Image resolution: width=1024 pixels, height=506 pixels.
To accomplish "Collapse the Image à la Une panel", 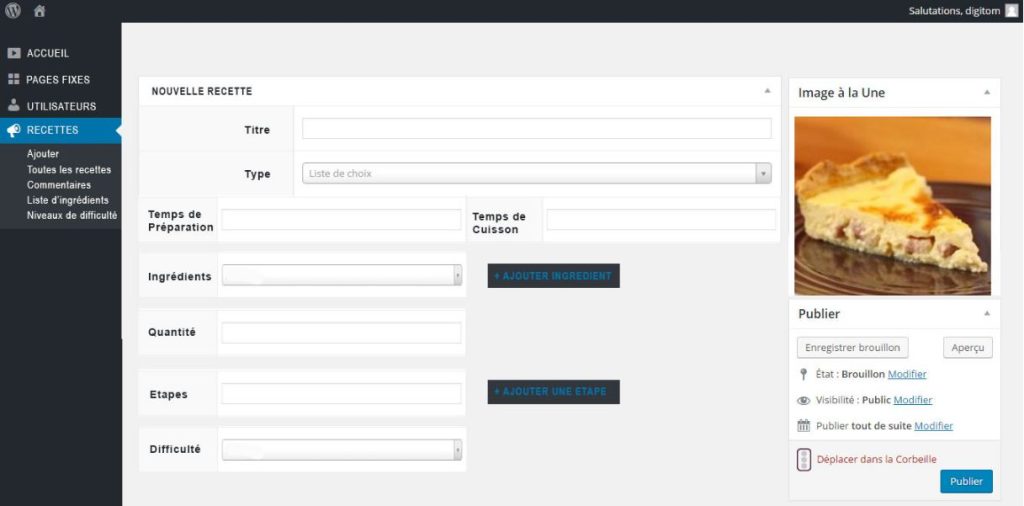I will (986, 93).
